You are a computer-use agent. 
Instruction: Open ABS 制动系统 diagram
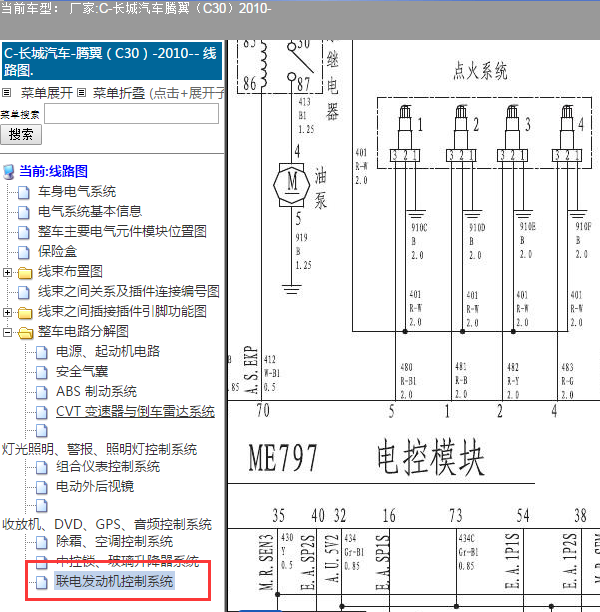coord(96,391)
